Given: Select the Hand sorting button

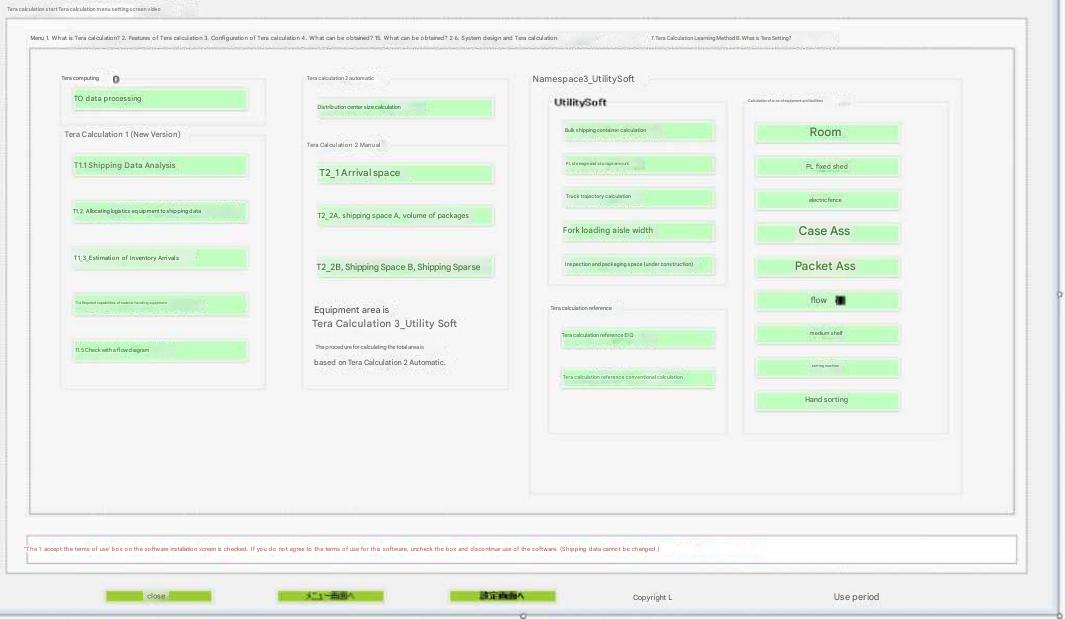Looking at the screenshot, I should coord(827,400).
